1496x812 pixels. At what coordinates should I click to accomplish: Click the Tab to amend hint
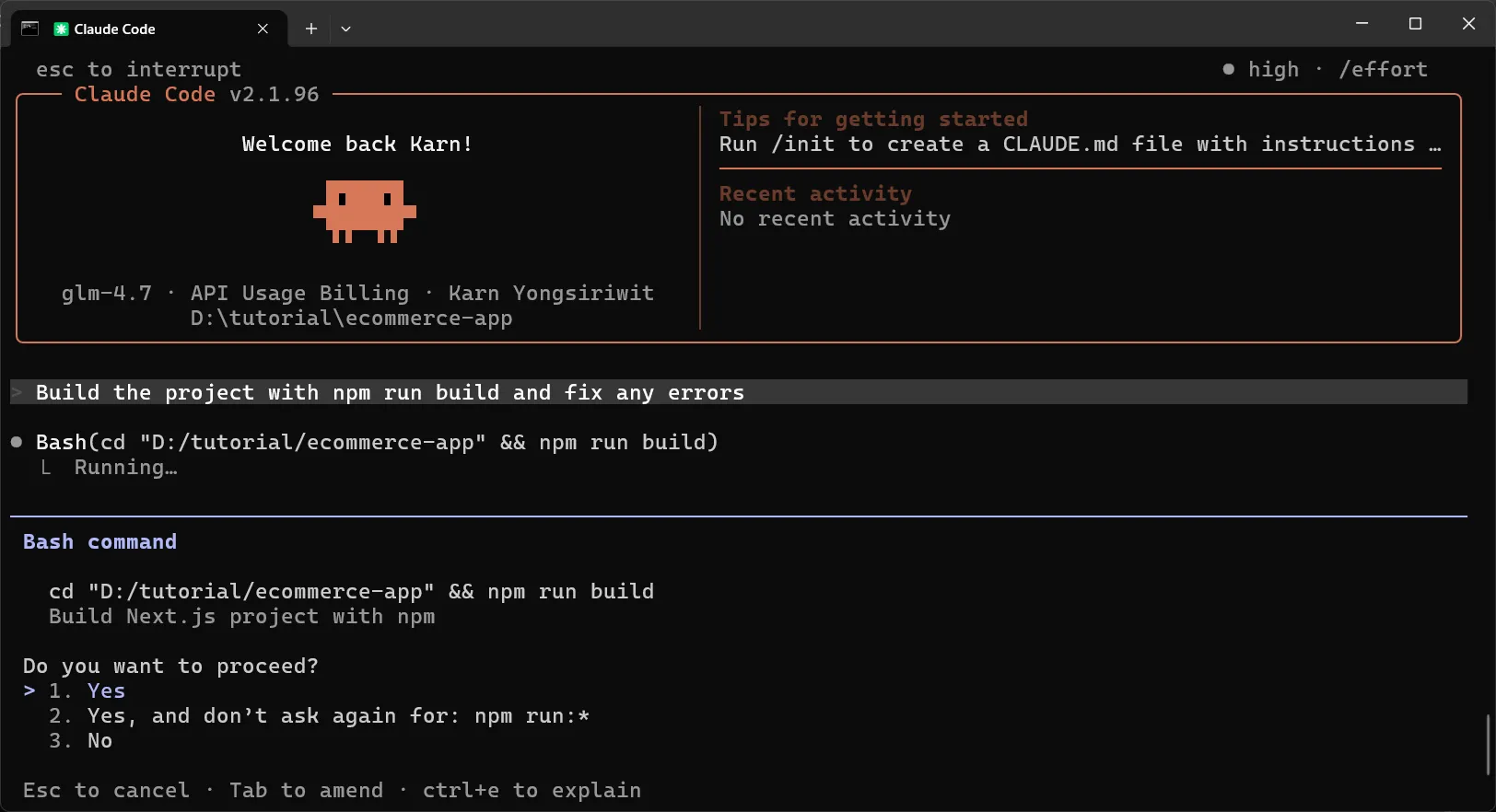pos(306,790)
